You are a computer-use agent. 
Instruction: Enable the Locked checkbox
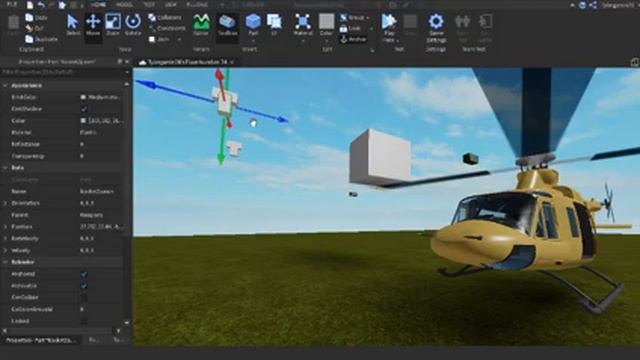click(x=84, y=321)
